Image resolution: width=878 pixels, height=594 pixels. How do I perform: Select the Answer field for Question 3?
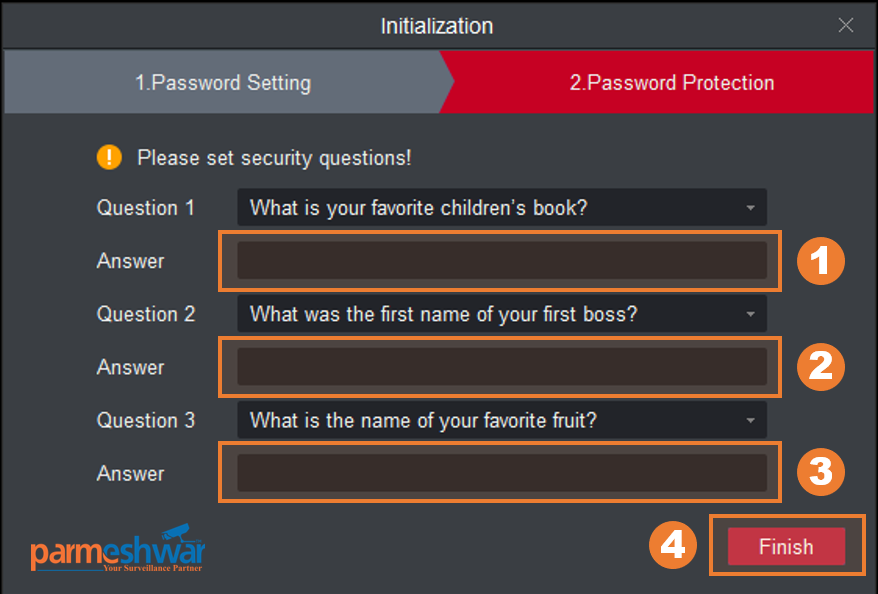click(502, 473)
